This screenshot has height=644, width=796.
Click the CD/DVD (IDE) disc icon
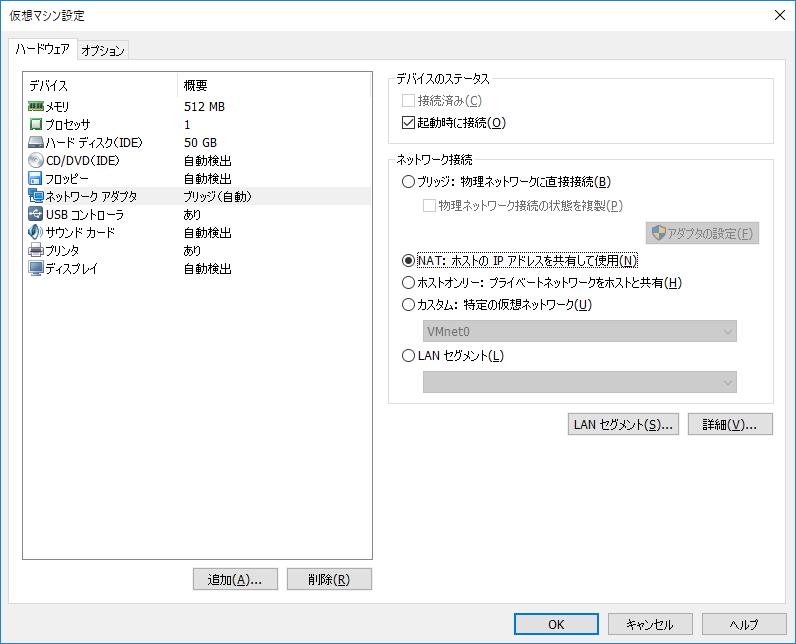tap(36, 160)
